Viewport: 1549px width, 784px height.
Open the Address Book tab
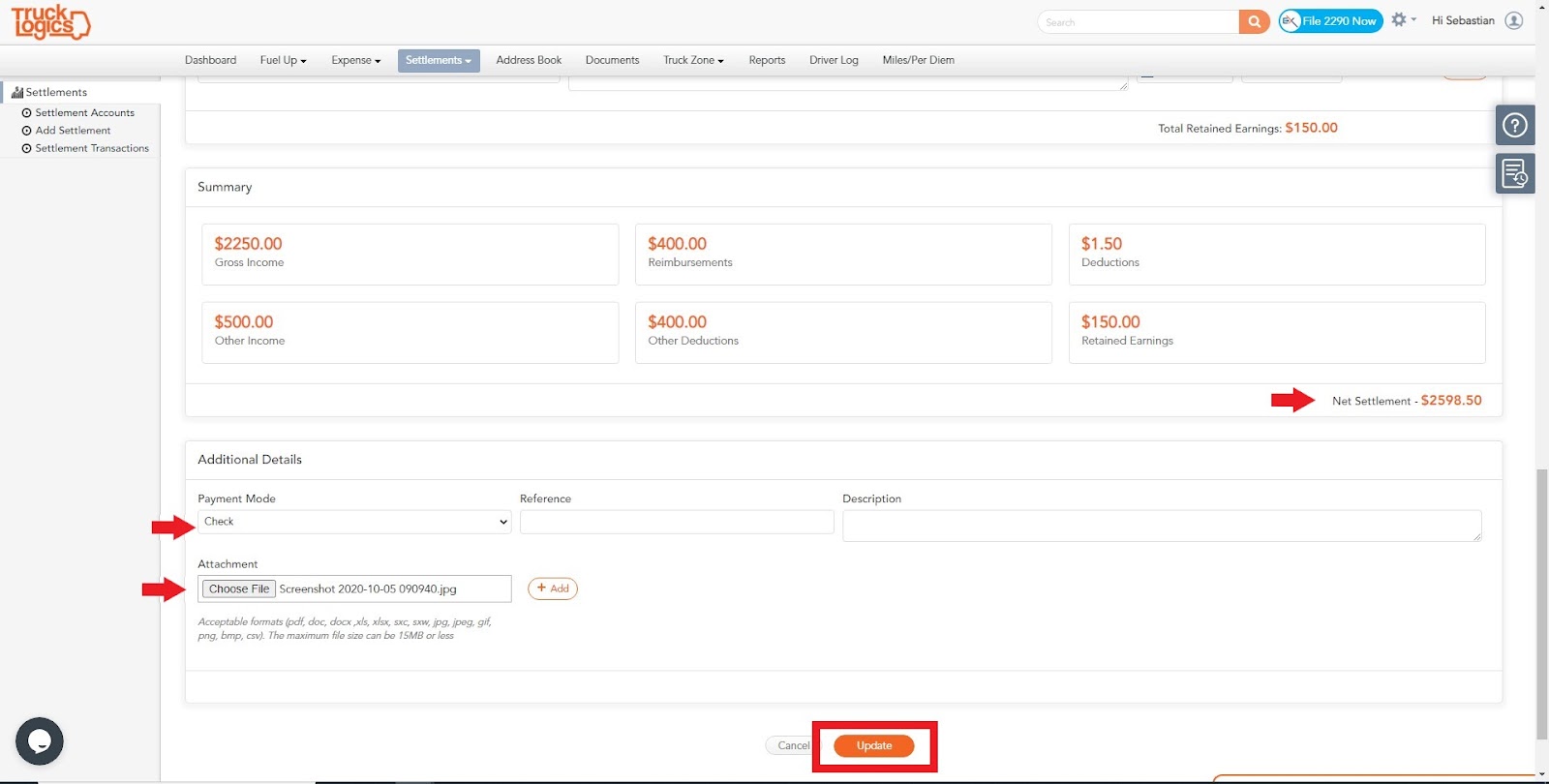click(x=529, y=60)
